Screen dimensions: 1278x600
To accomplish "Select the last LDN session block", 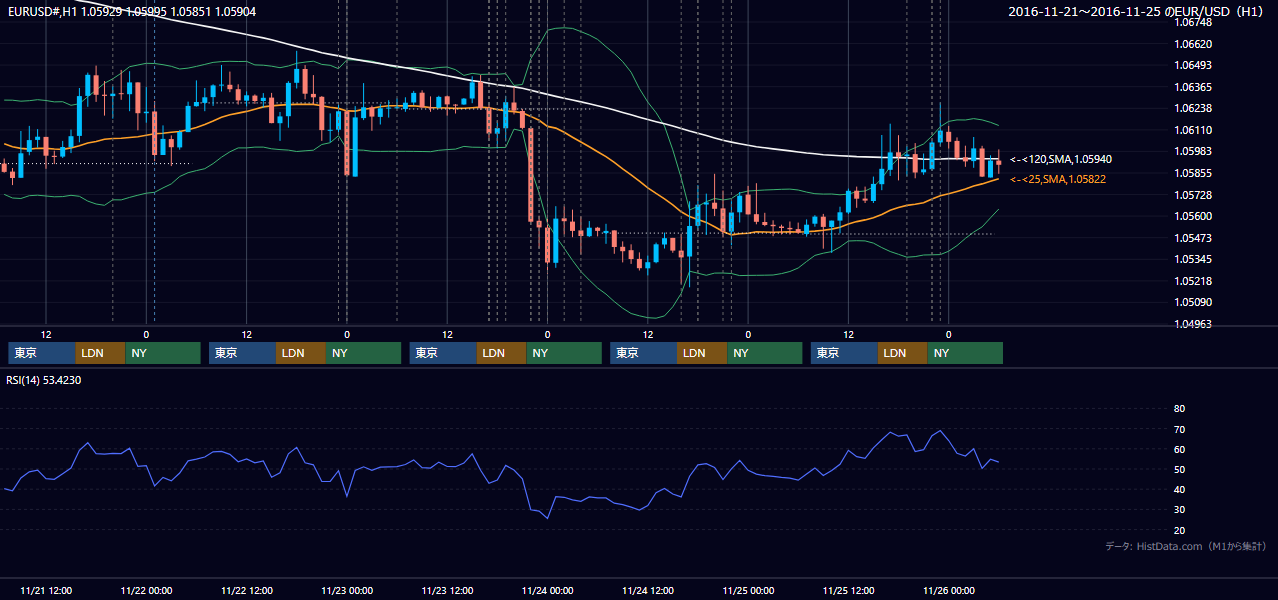I will 903,353.
